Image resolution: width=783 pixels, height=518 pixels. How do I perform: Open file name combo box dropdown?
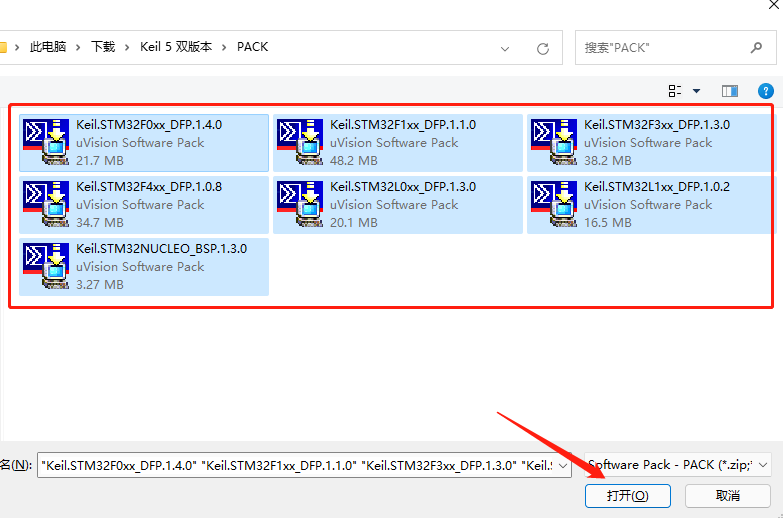[563, 466]
